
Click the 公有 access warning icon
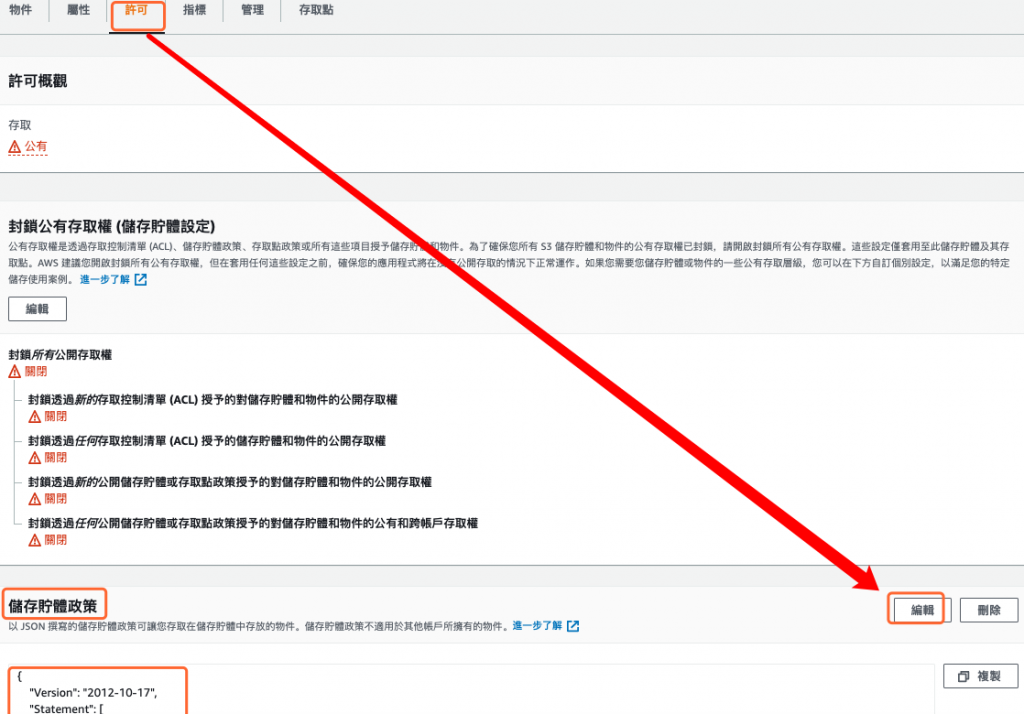point(14,147)
